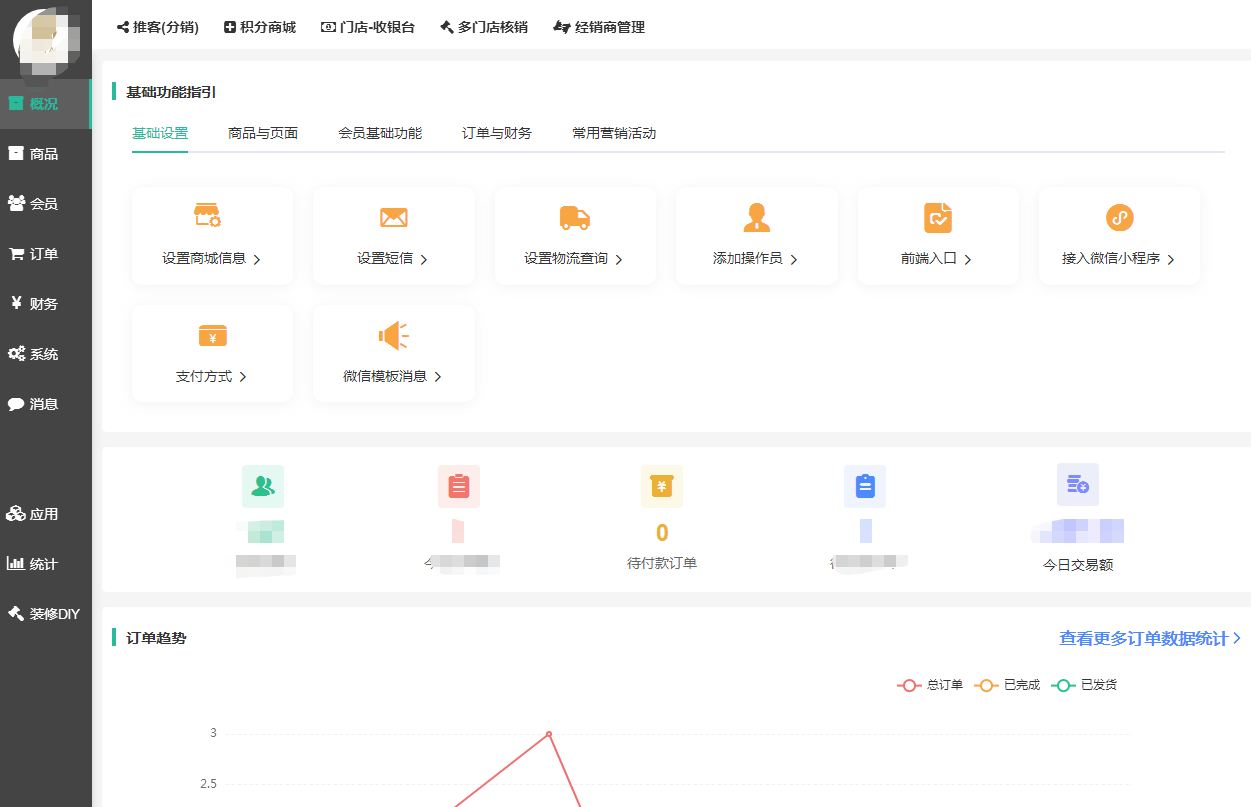Click the 装修DIY hammer icon
This screenshot has height=807, width=1251.
pos(16,614)
